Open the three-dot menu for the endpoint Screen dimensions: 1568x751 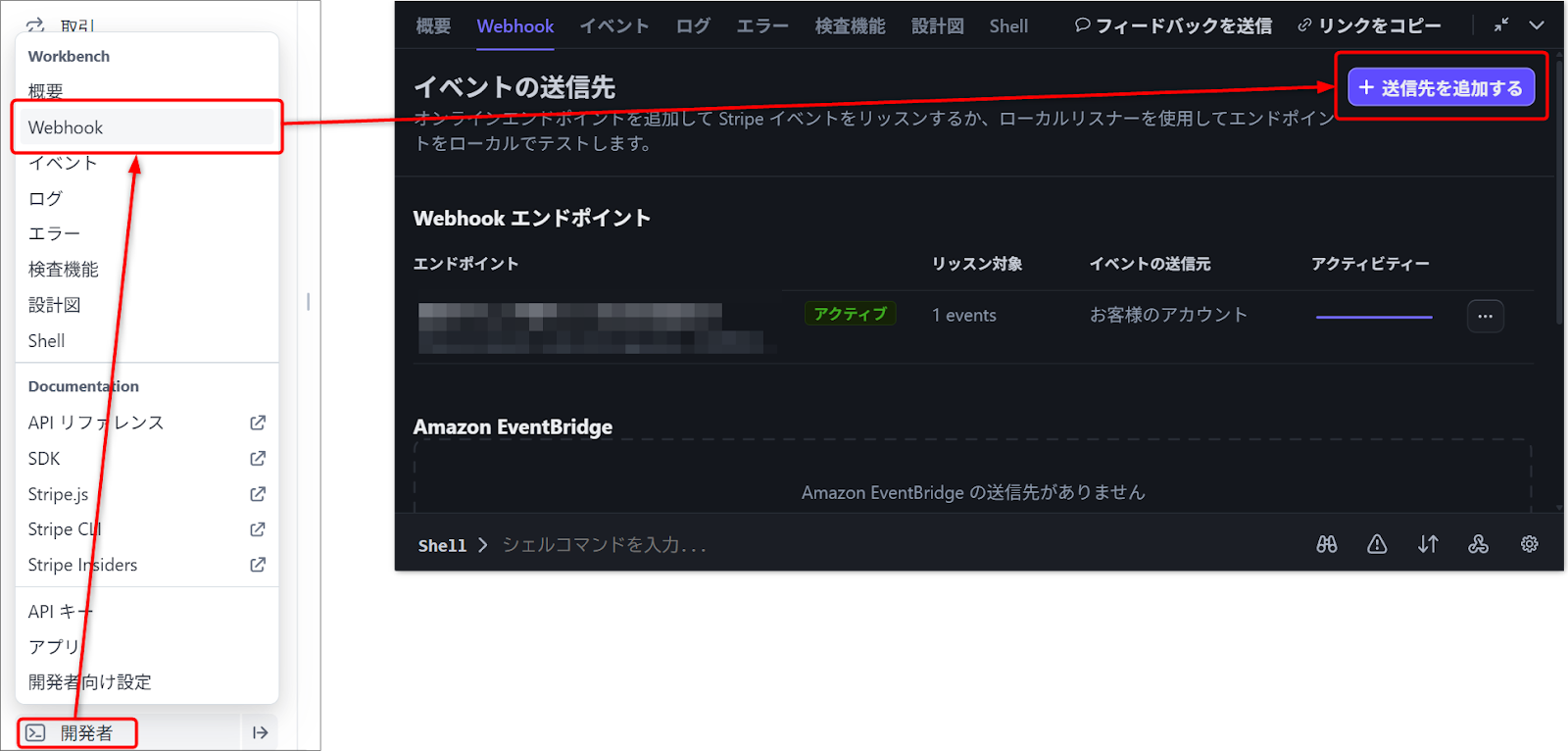(1486, 316)
